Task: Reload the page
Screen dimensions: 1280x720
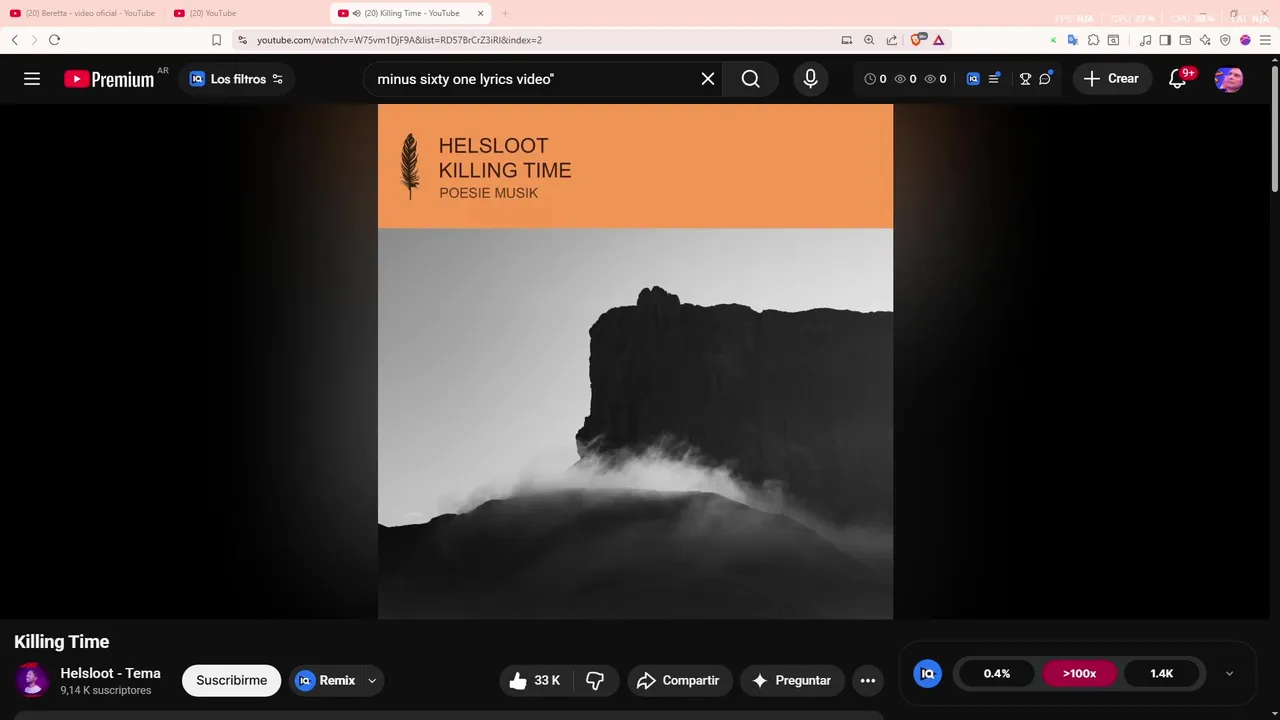Action: pos(54,40)
